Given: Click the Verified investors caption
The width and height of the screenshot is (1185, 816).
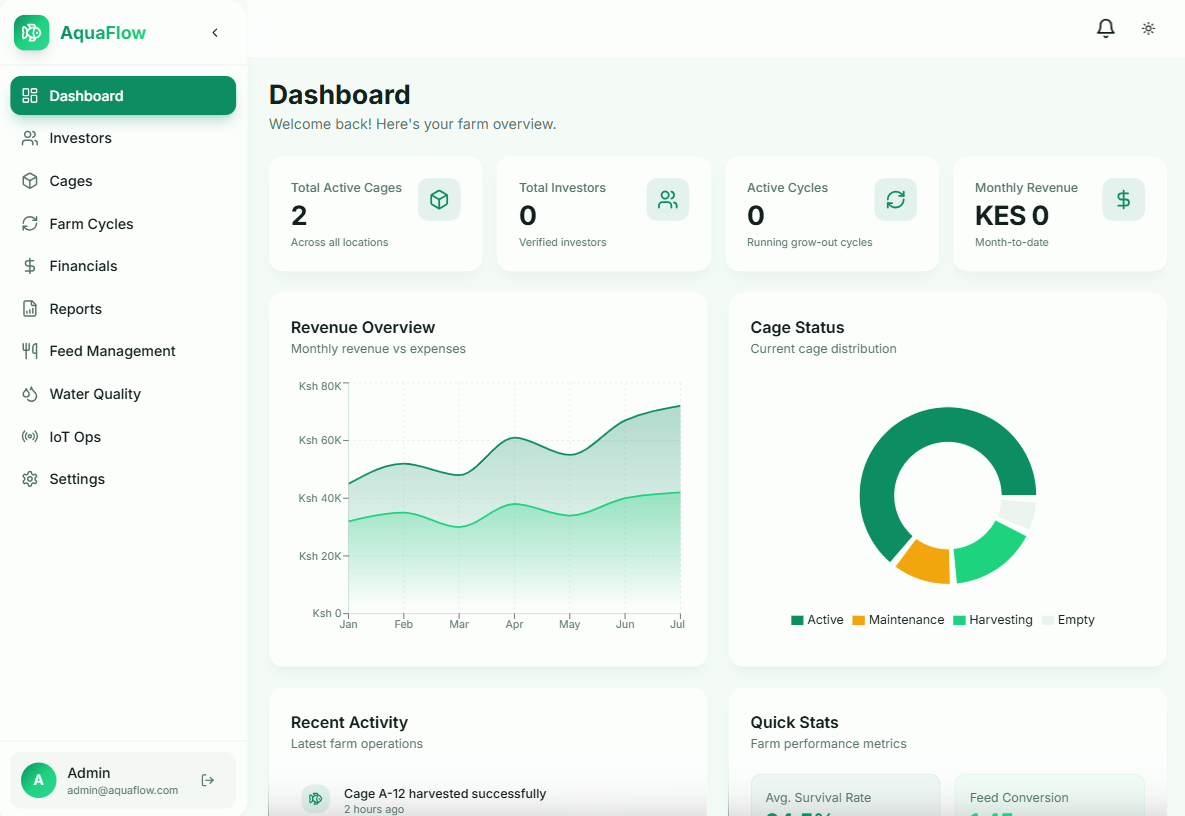Looking at the screenshot, I should click(x=562, y=243).
